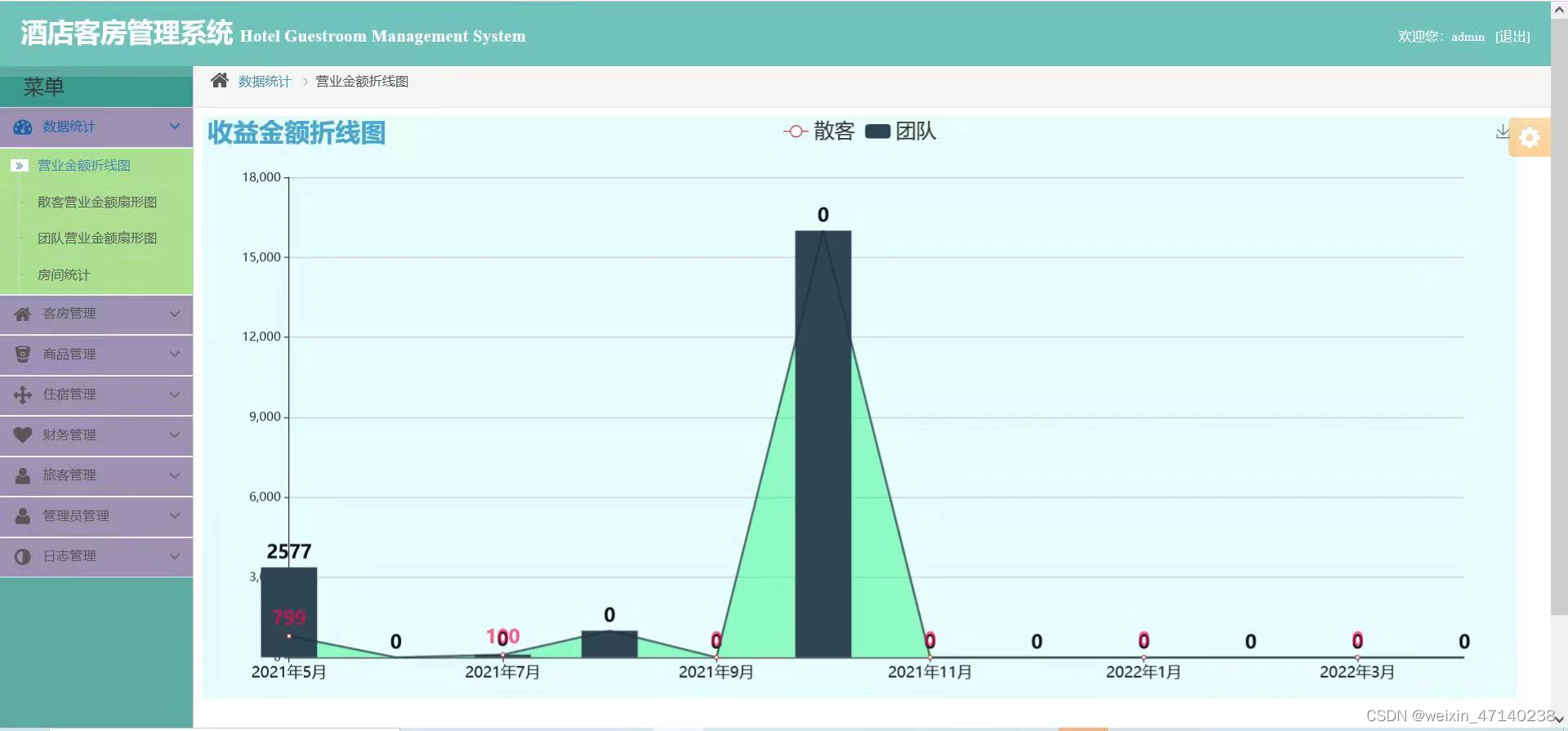Click the 数据统计 breadcrumb link
Screen dimensions: 1568x731
click(x=265, y=82)
